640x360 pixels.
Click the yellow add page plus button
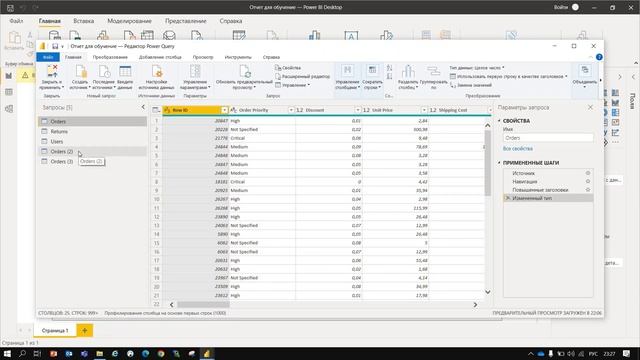click(x=84, y=330)
